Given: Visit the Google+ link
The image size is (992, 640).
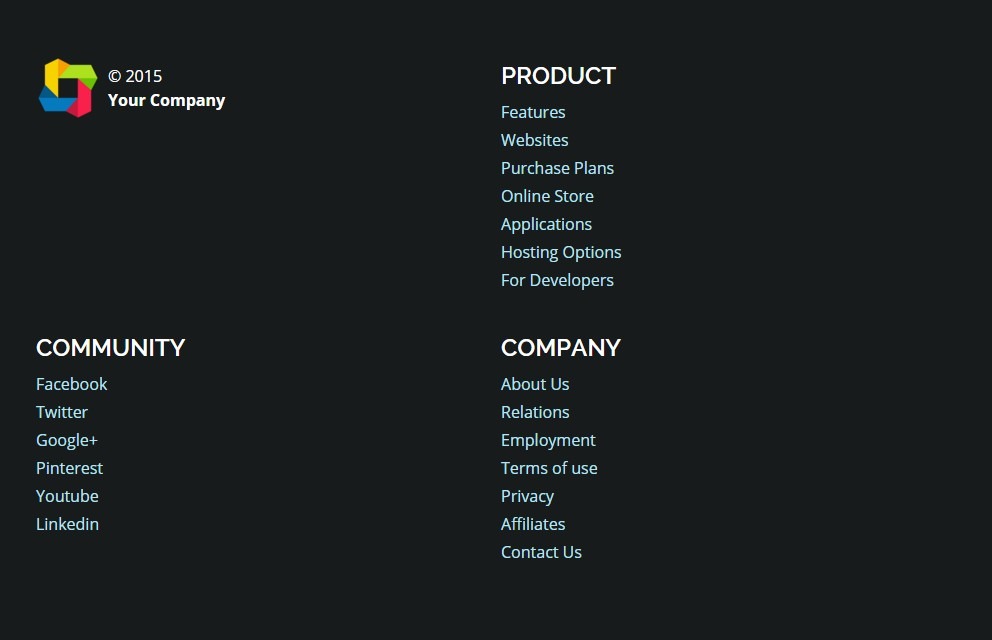Looking at the screenshot, I should click(x=66, y=440).
